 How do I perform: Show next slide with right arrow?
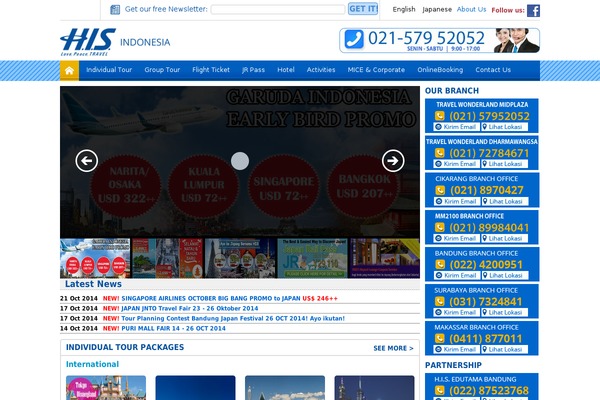coord(393,161)
